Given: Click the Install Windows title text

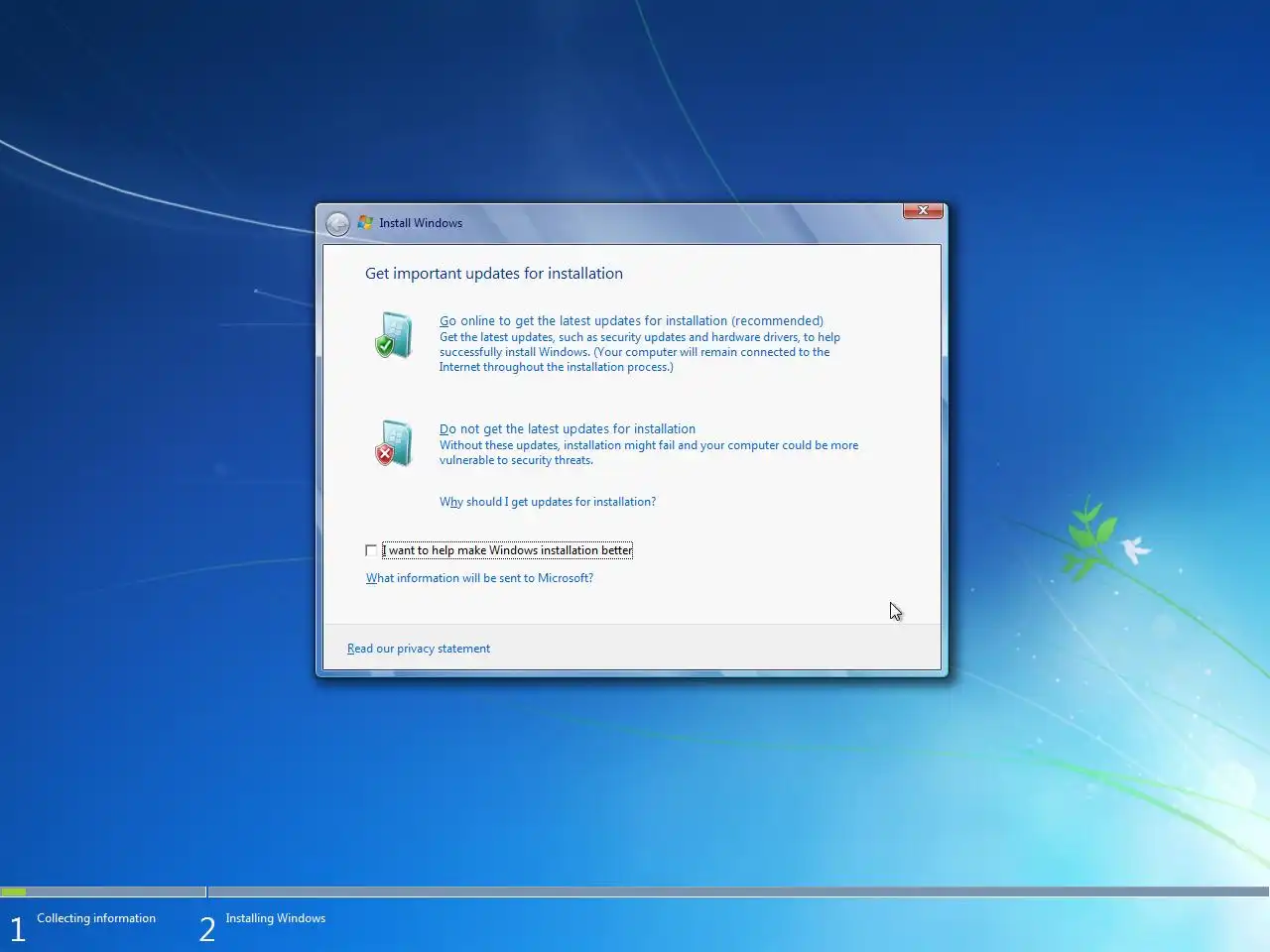Looking at the screenshot, I should pos(421,223).
